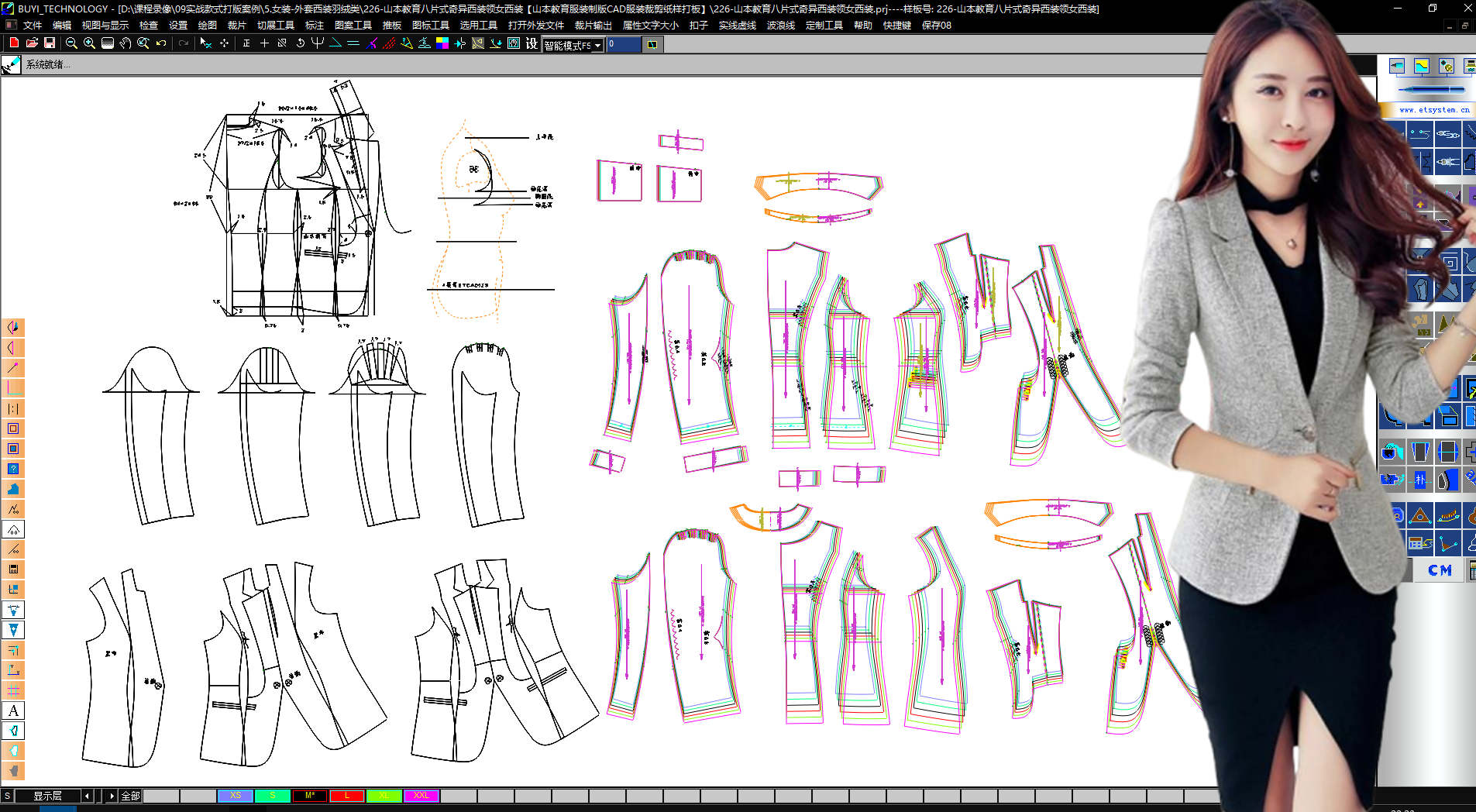The width and height of the screenshot is (1476, 812).
Task: Click the 全部 button in size bar
Action: [130, 796]
